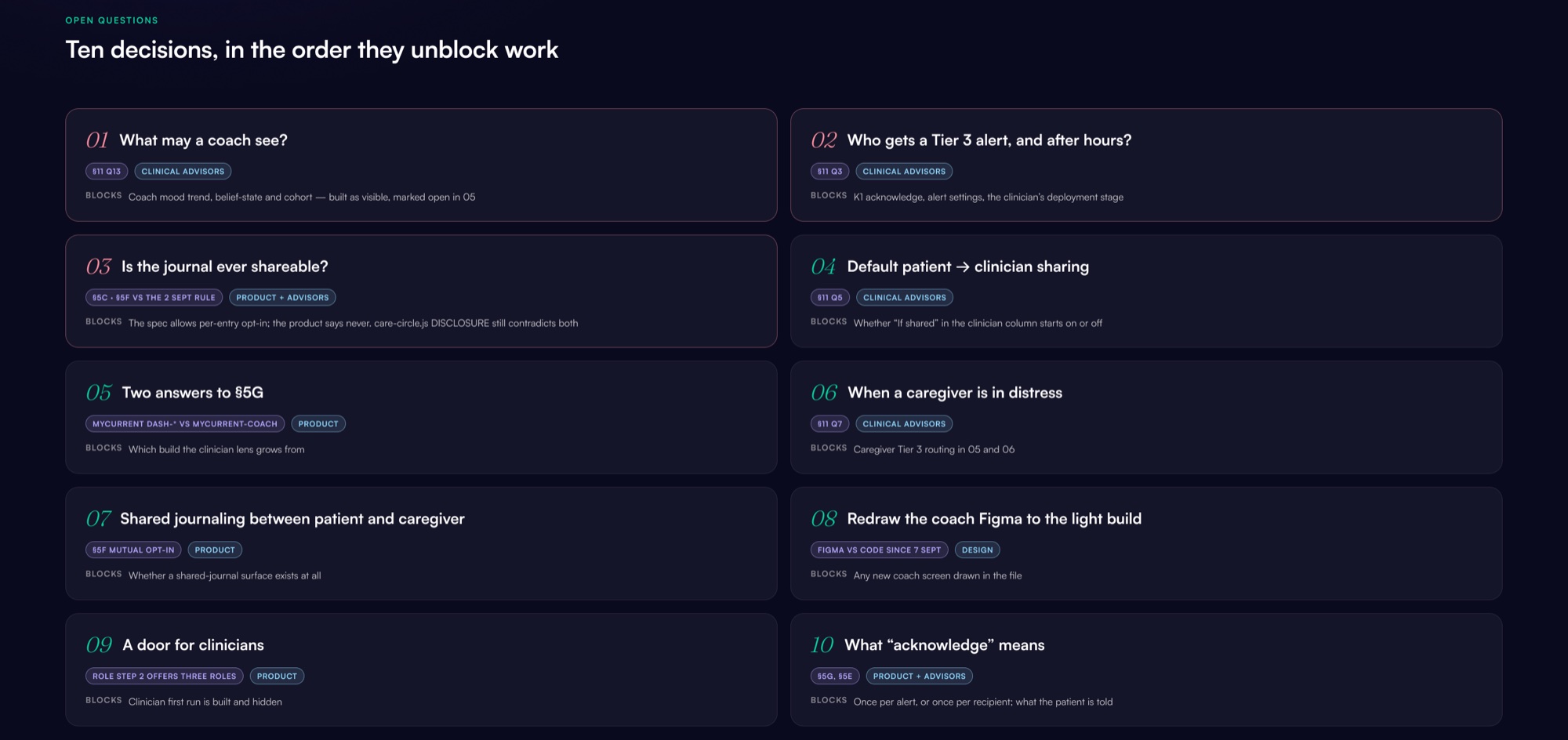This screenshot has width=1568, height=740.
Task: Click "PRODUCT + ADVISORS" tag in card 03
Action: click(282, 297)
